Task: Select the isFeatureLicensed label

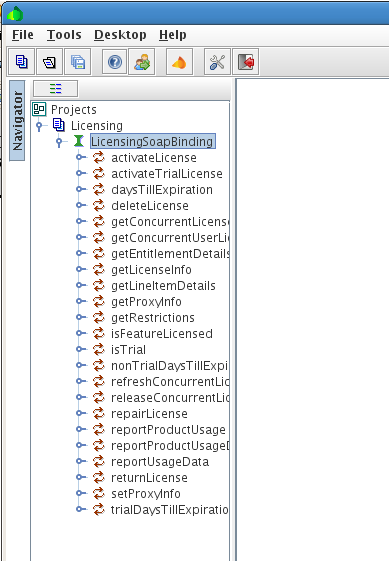Action: coord(162,333)
